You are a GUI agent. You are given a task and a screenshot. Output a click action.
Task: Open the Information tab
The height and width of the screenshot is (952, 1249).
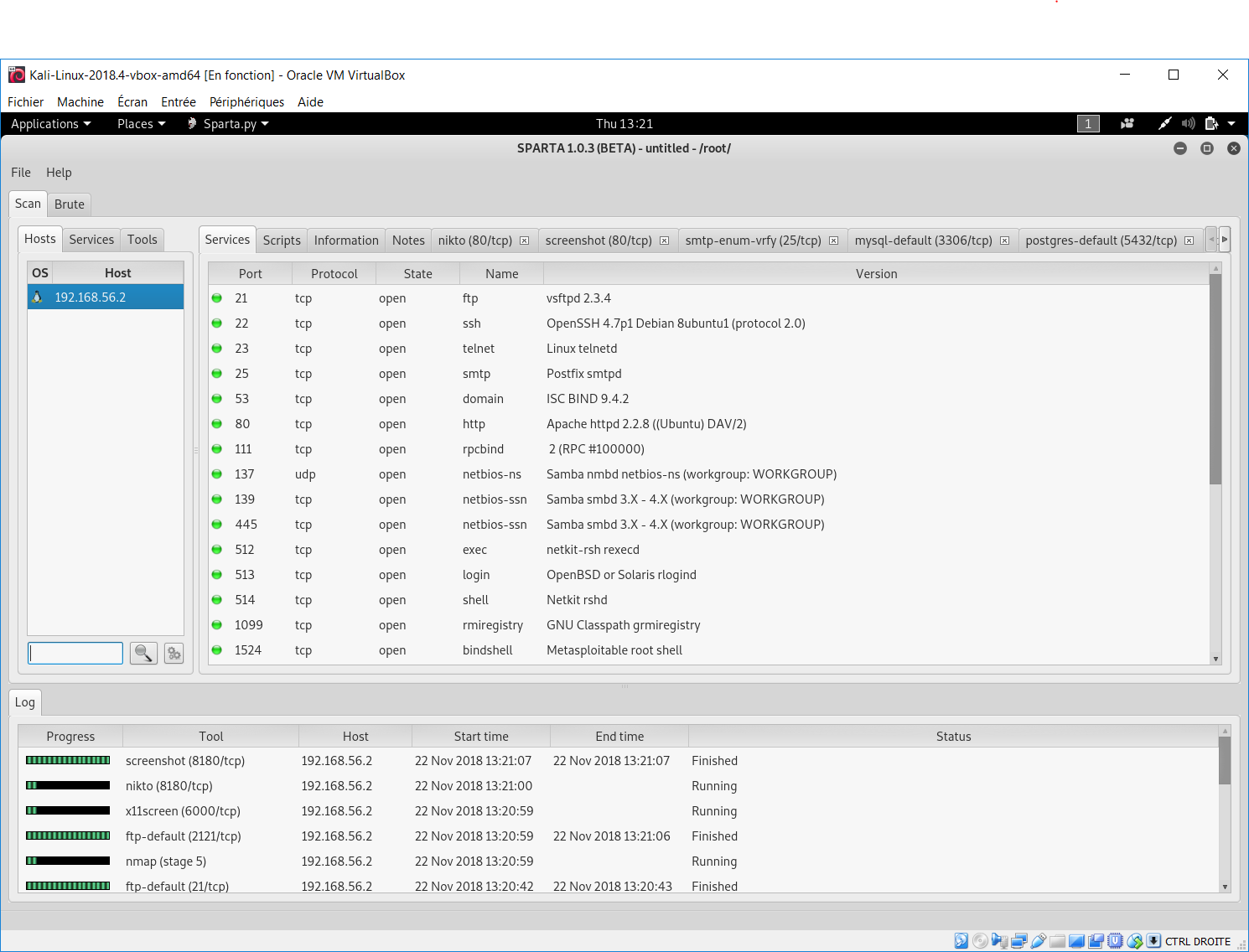(x=346, y=241)
